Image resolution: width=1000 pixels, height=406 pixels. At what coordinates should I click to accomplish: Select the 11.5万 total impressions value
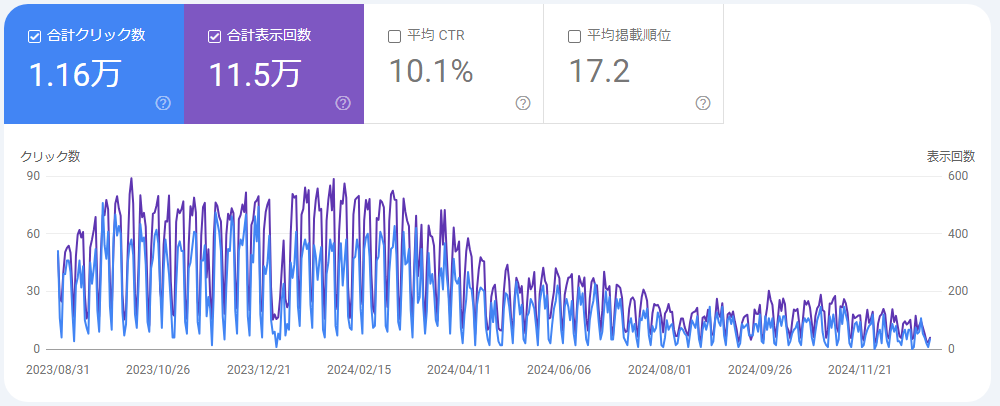coord(254,74)
